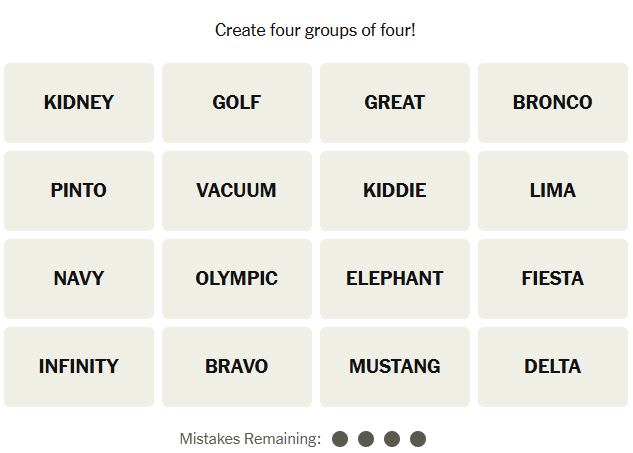Select the KIDNEY word tile
The image size is (633, 453).
[79, 102]
